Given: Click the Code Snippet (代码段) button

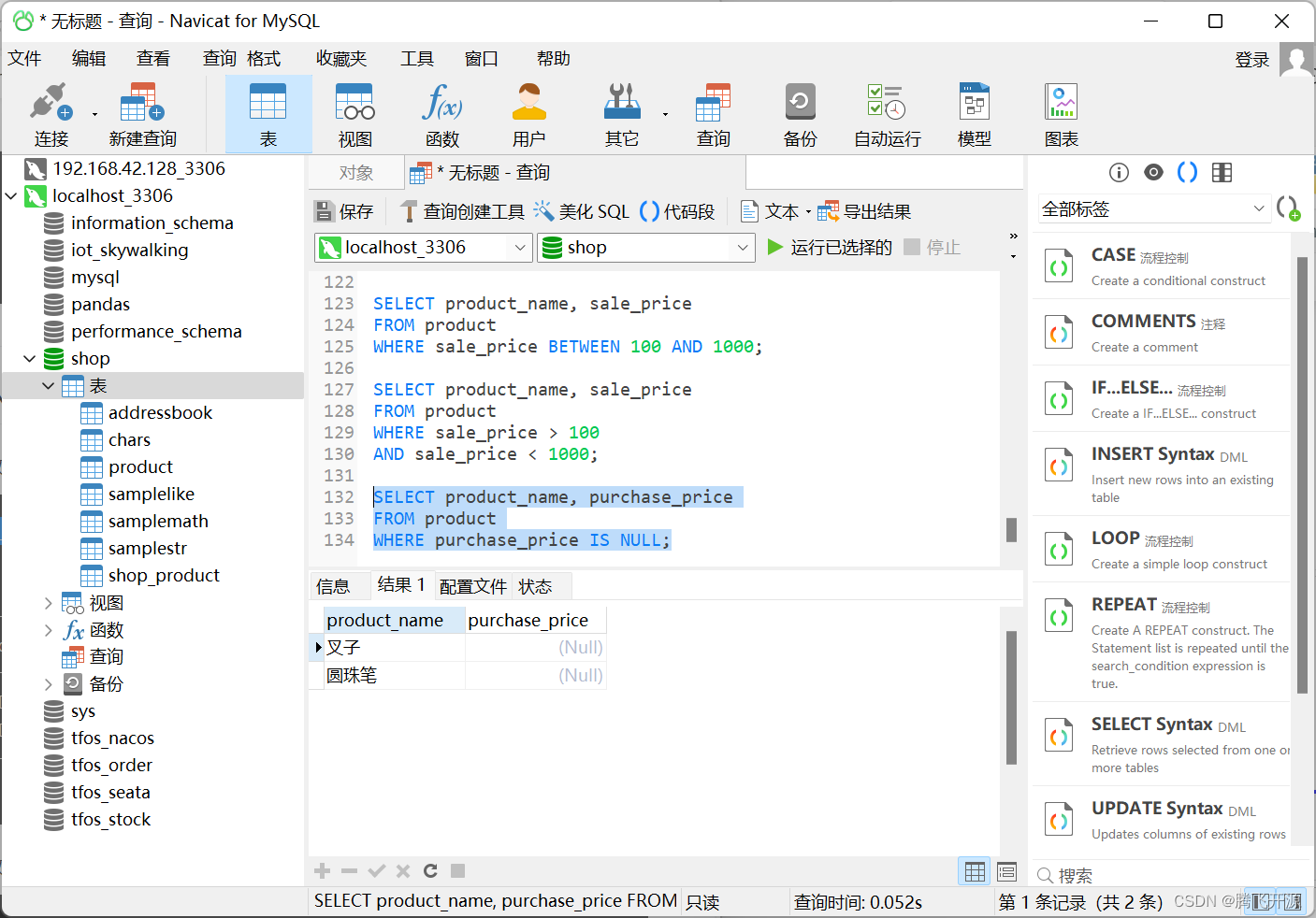Looking at the screenshot, I should 677,211.
